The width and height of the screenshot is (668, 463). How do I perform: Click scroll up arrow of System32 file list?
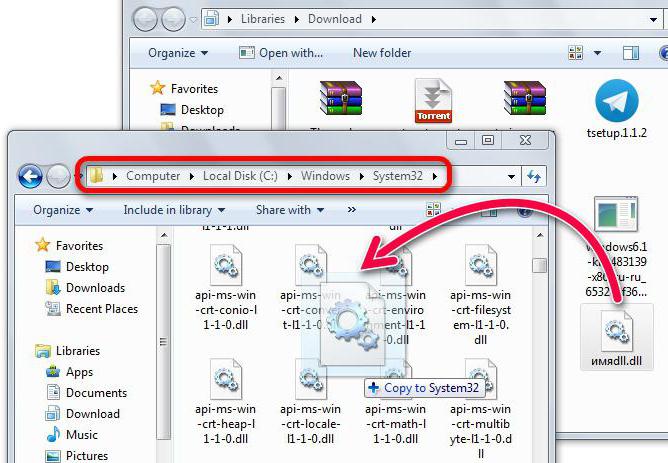click(x=540, y=235)
